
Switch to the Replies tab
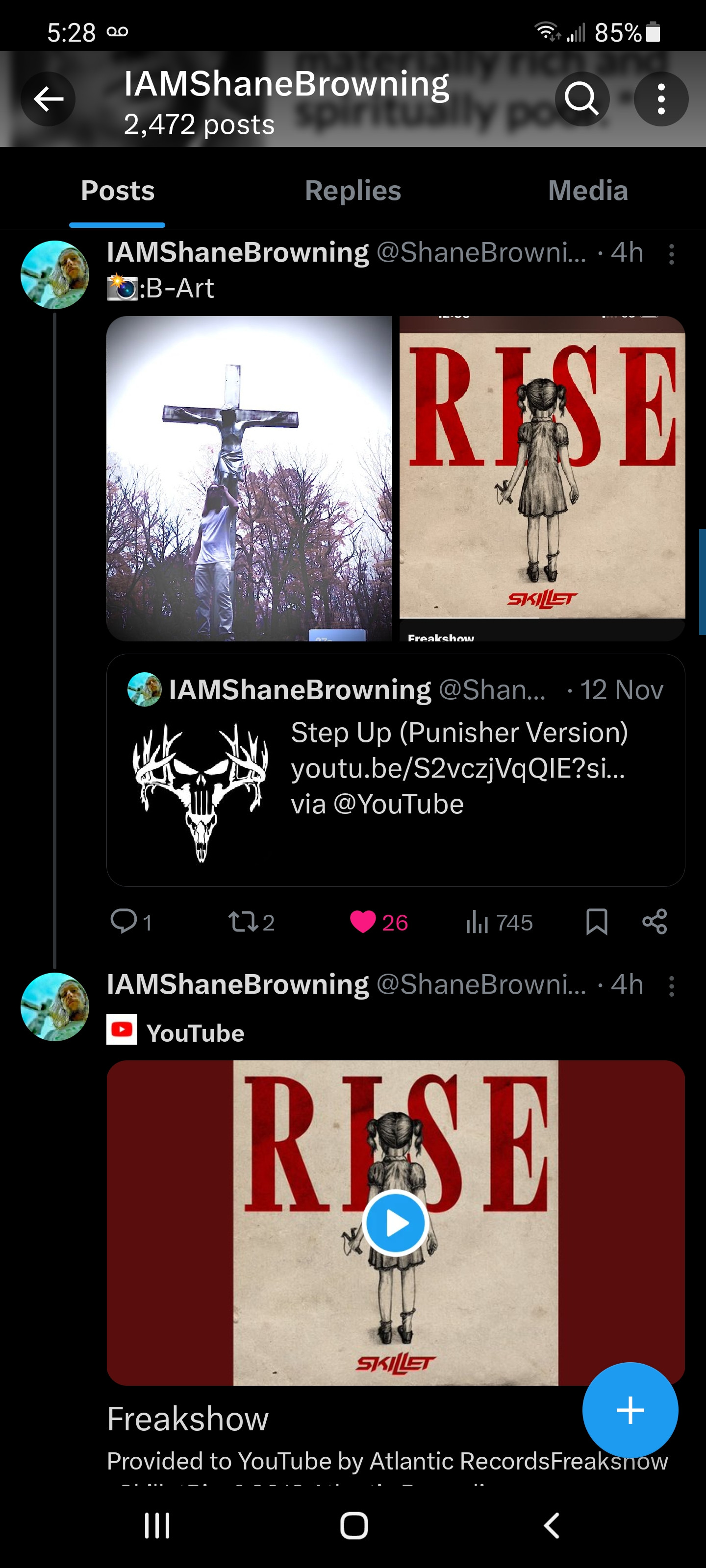tap(353, 191)
